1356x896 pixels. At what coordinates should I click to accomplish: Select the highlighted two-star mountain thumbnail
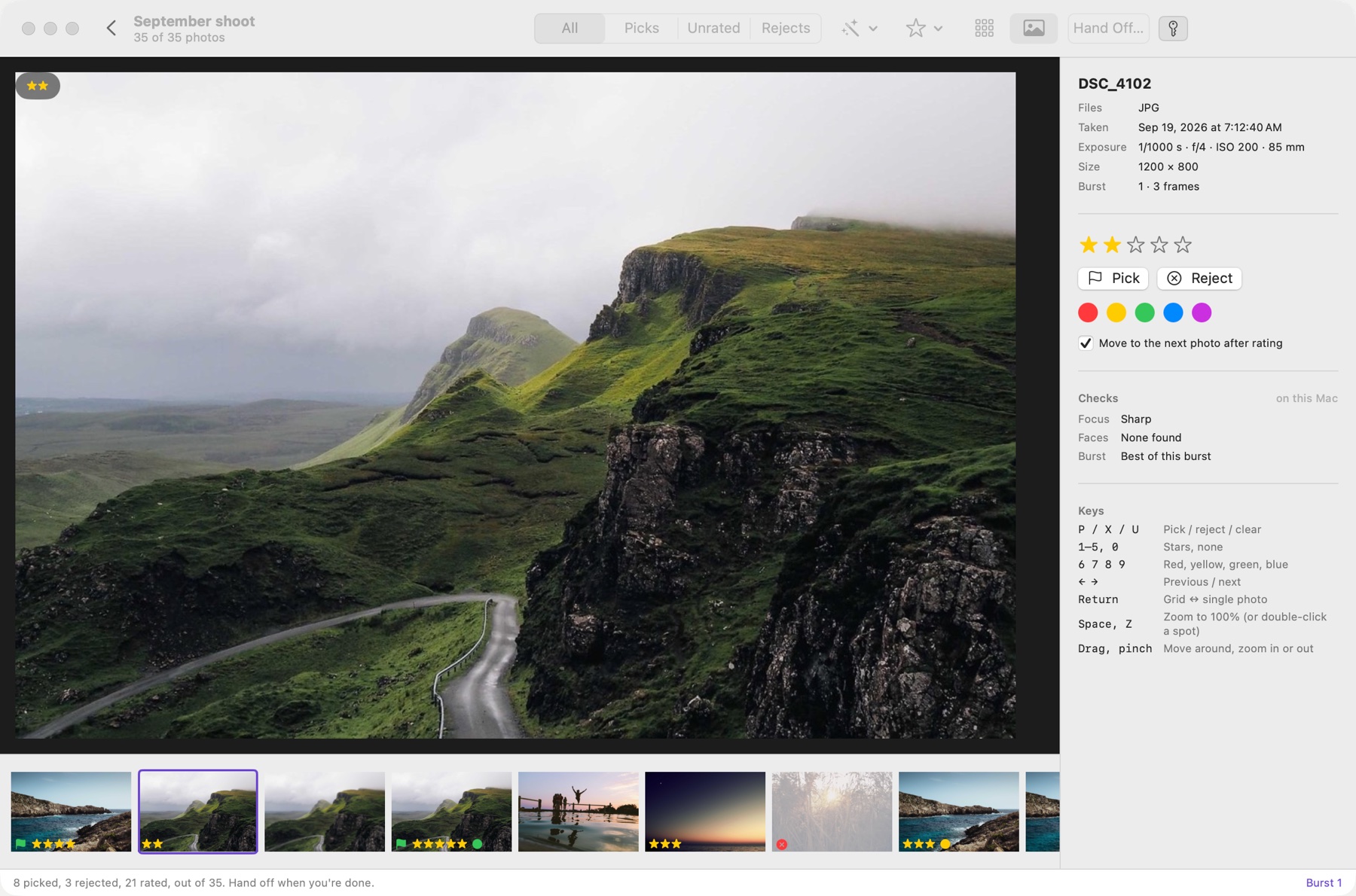click(198, 812)
